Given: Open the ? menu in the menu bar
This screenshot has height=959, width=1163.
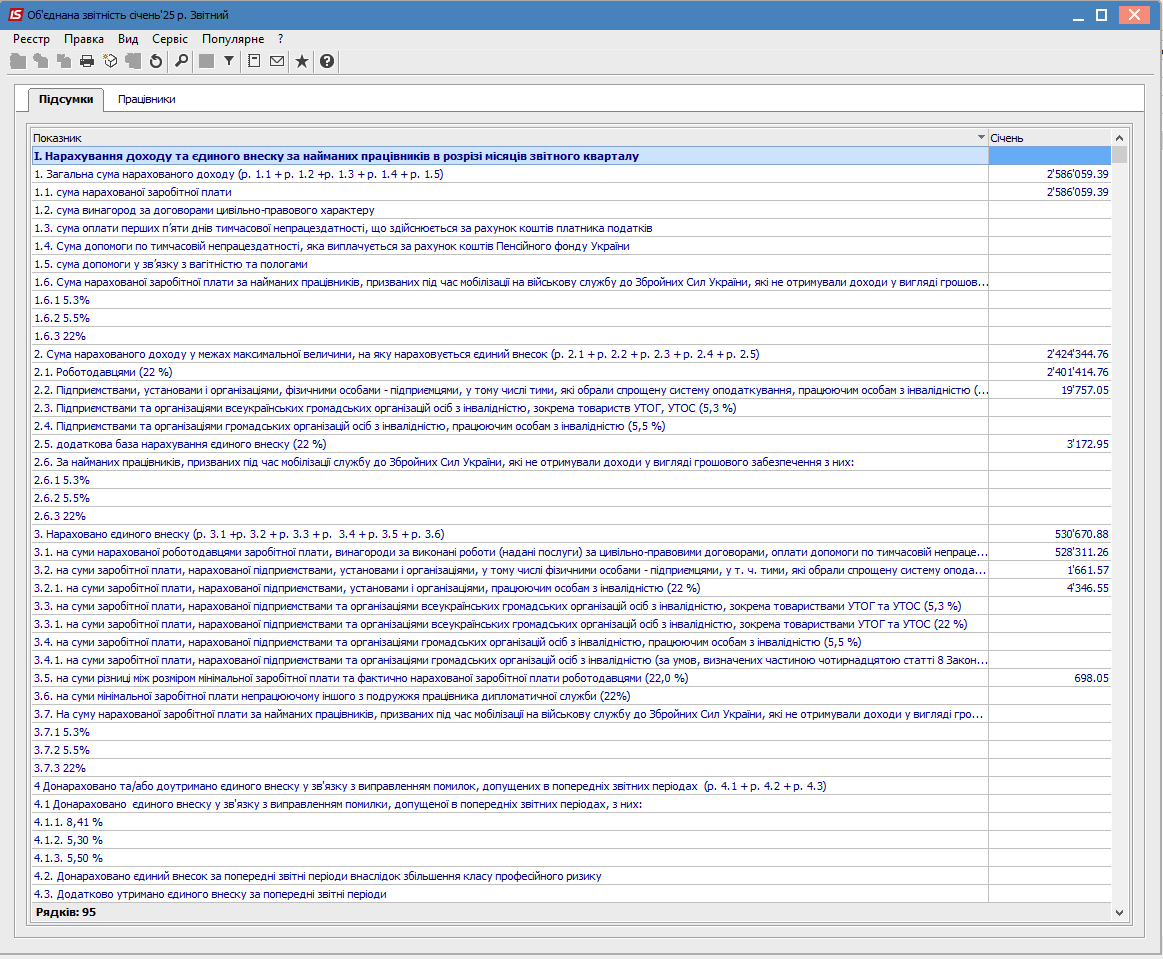Looking at the screenshot, I should (x=280, y=39).
